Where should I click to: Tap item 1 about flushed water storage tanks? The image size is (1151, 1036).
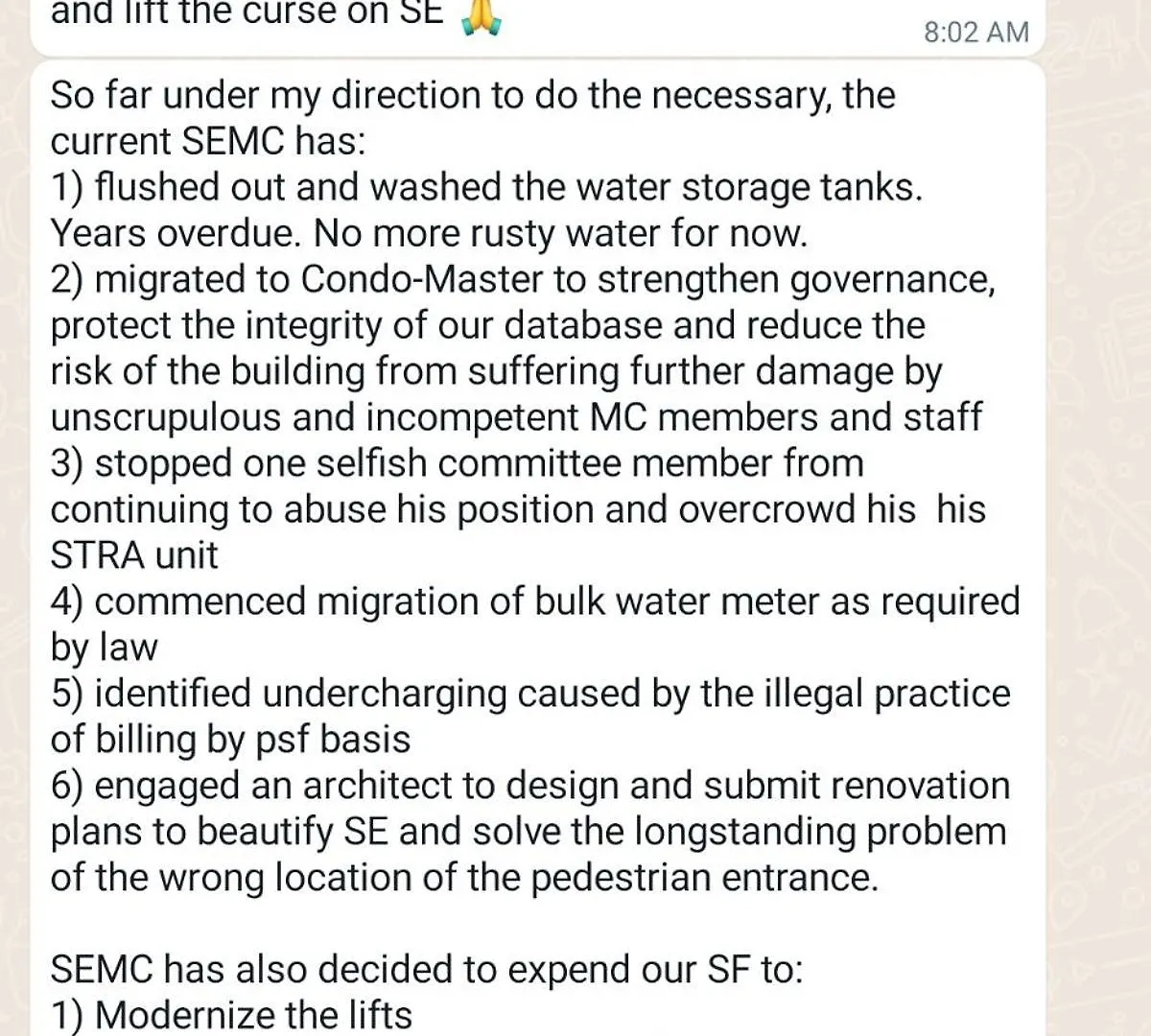click(x=486, y=187)
